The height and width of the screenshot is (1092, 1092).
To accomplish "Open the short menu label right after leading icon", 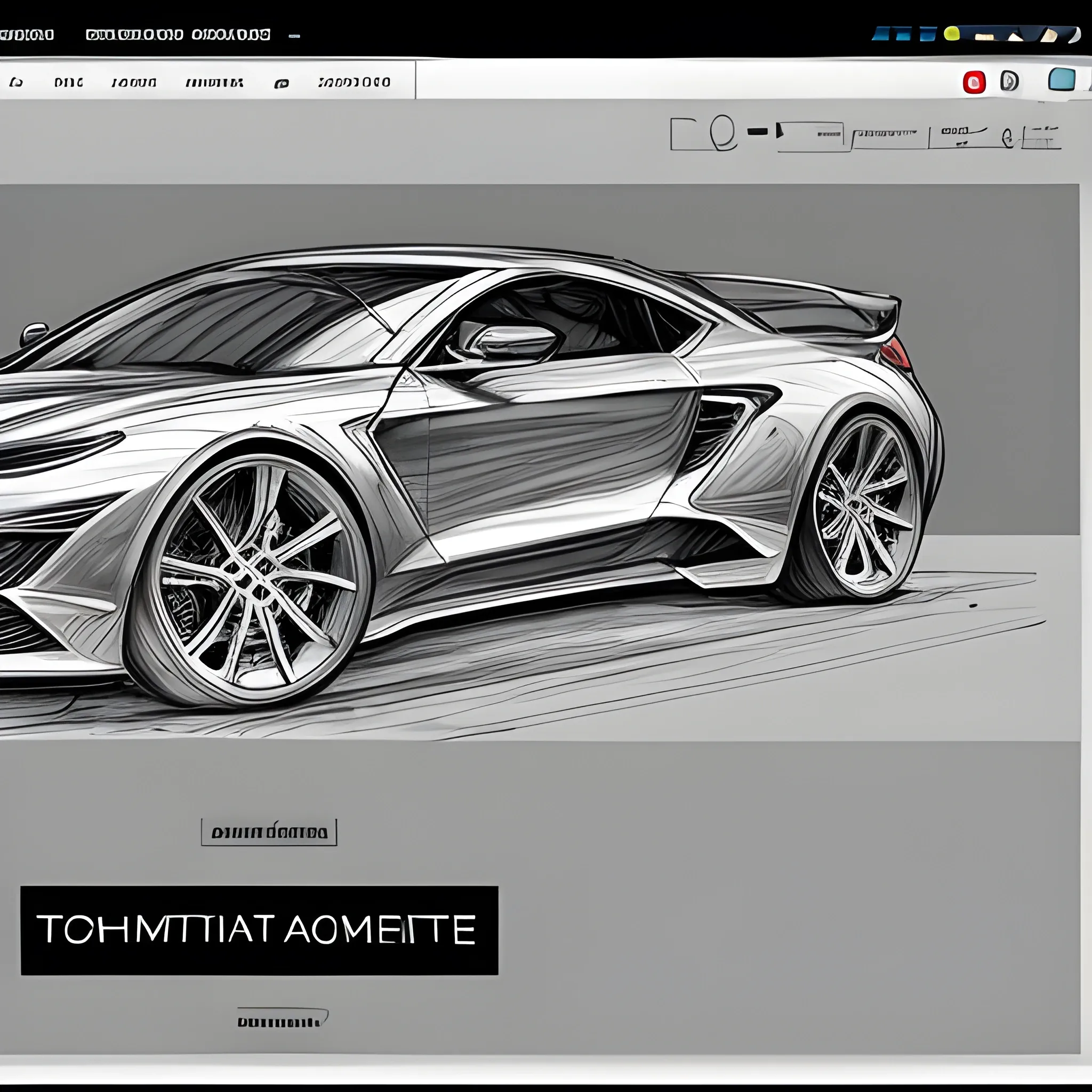I will (68, 83).
